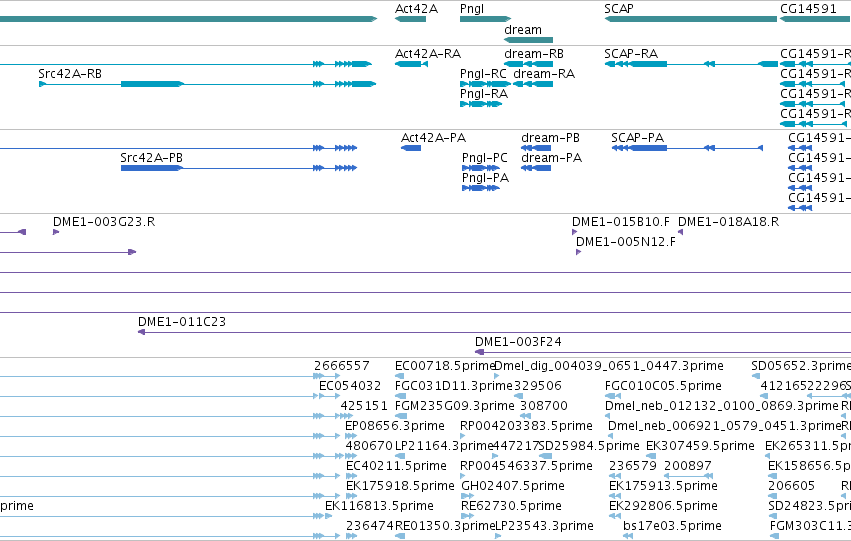Select EST label 425151
Image resolution: width=851 pixels, height=541 pixels.
tap(364, 406)
